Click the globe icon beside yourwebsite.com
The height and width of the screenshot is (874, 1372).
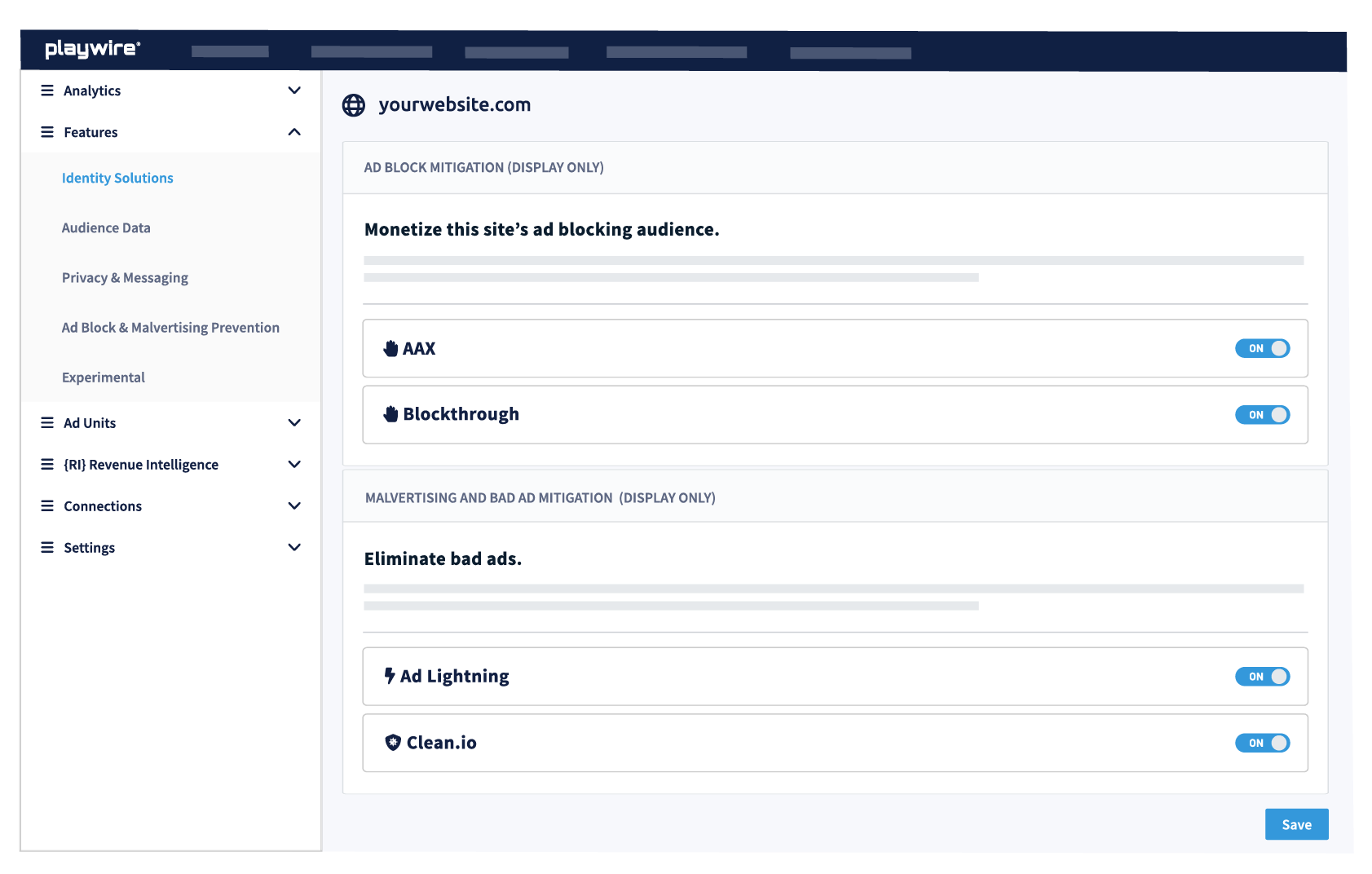354,105
